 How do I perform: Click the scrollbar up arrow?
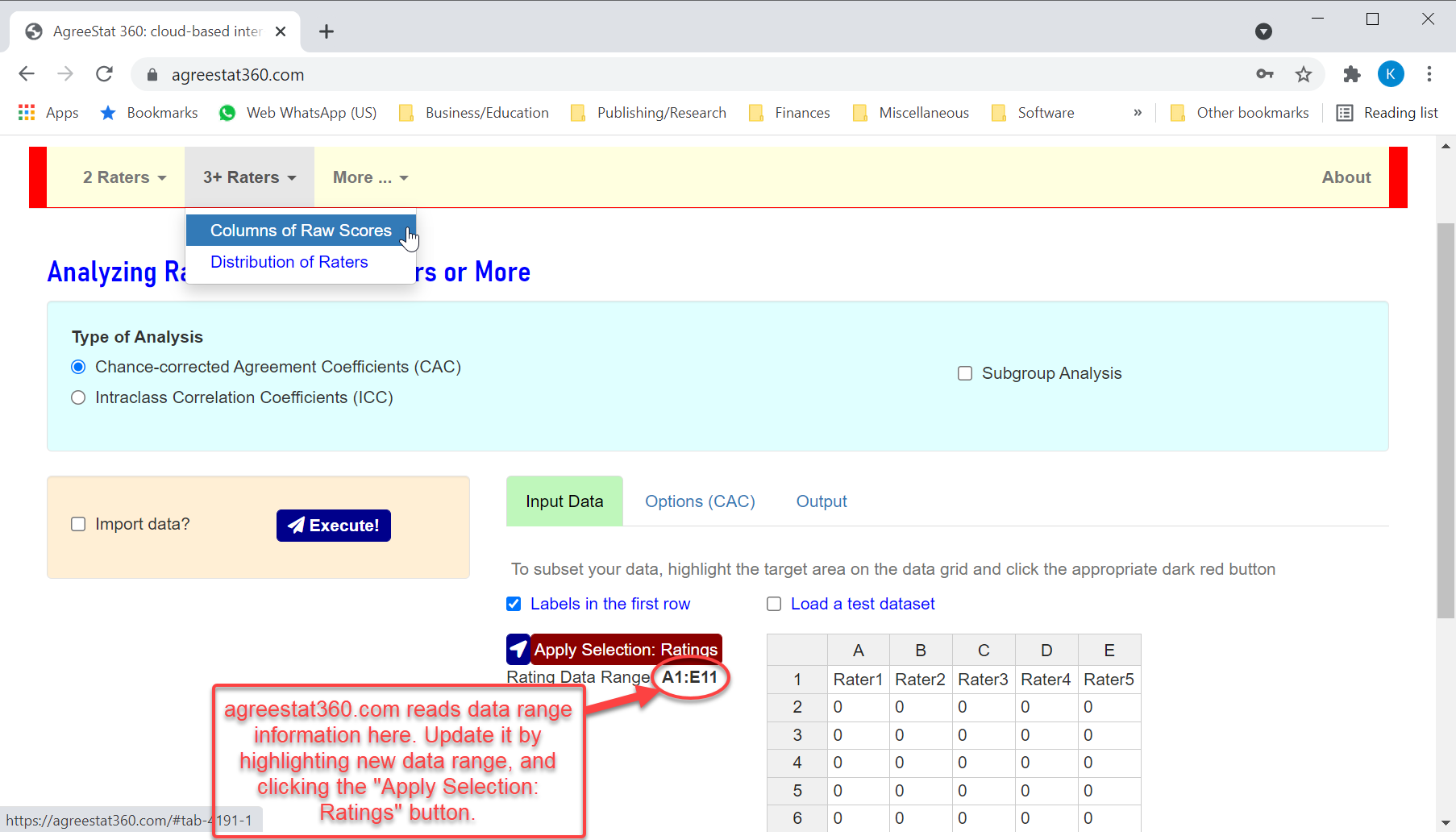pyautogui.click(x=1446, y=146)
